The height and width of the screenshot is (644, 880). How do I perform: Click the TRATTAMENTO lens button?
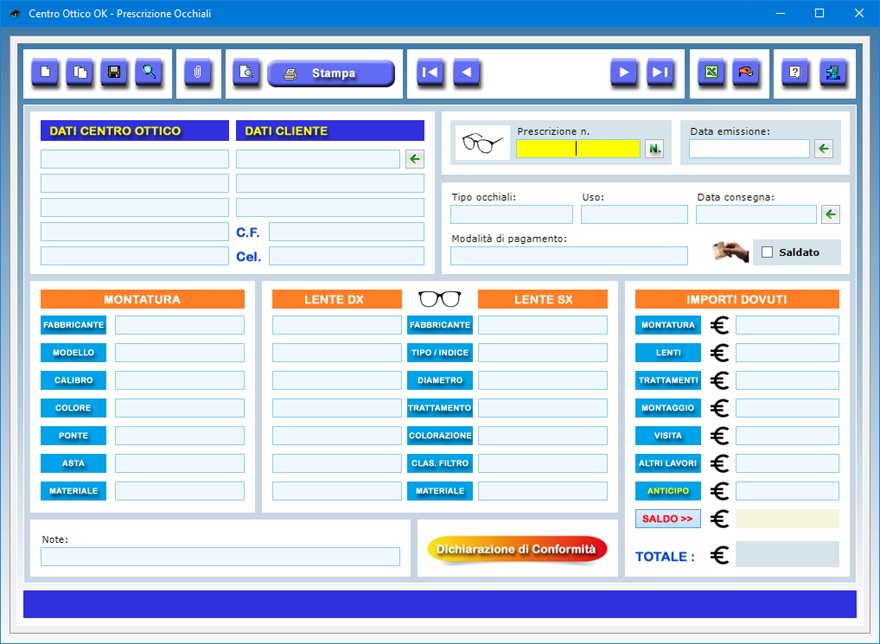440,408
